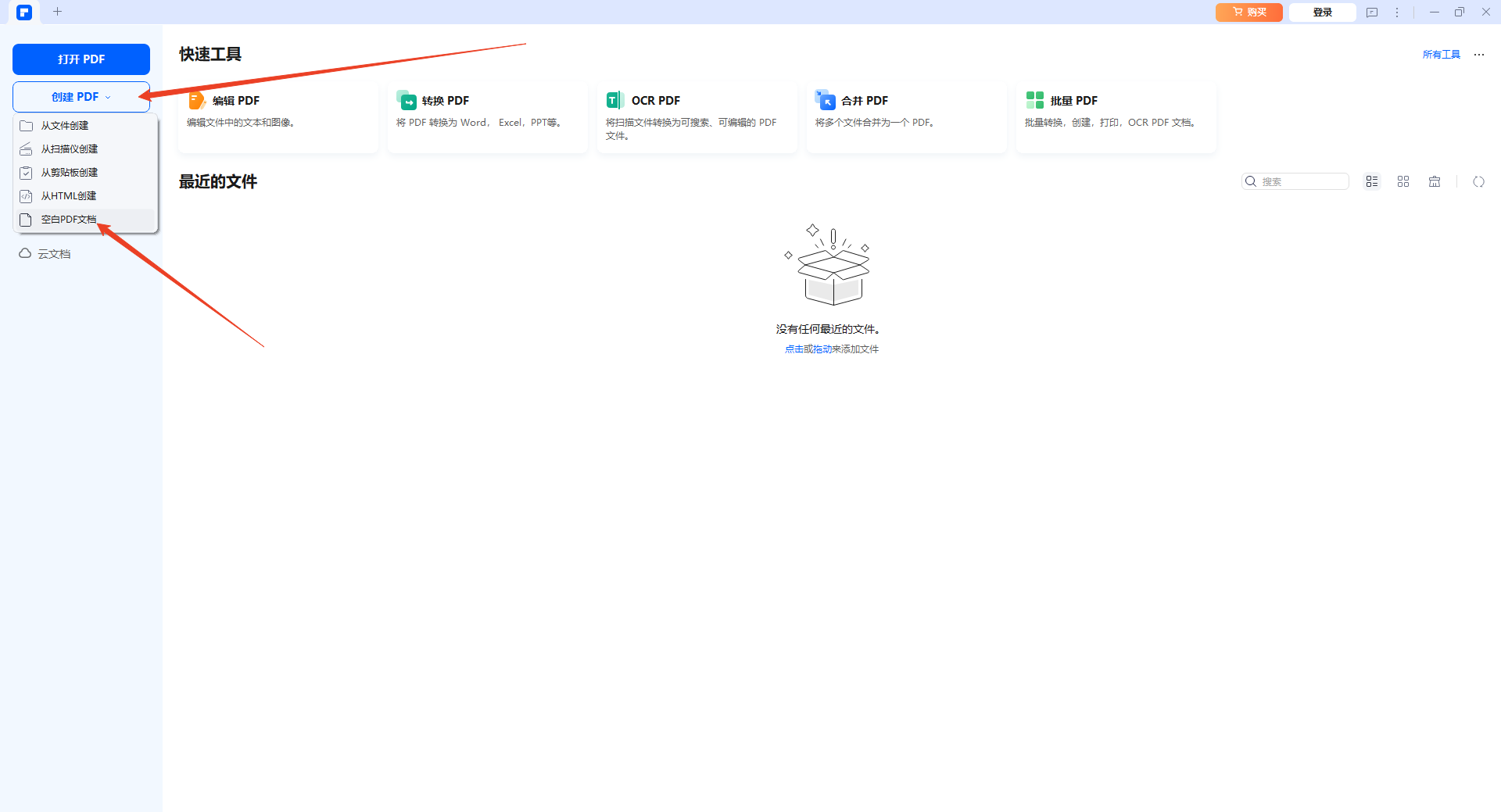
Task: Open the feedback message icon in title bar
Action: tap(1372, 13)
